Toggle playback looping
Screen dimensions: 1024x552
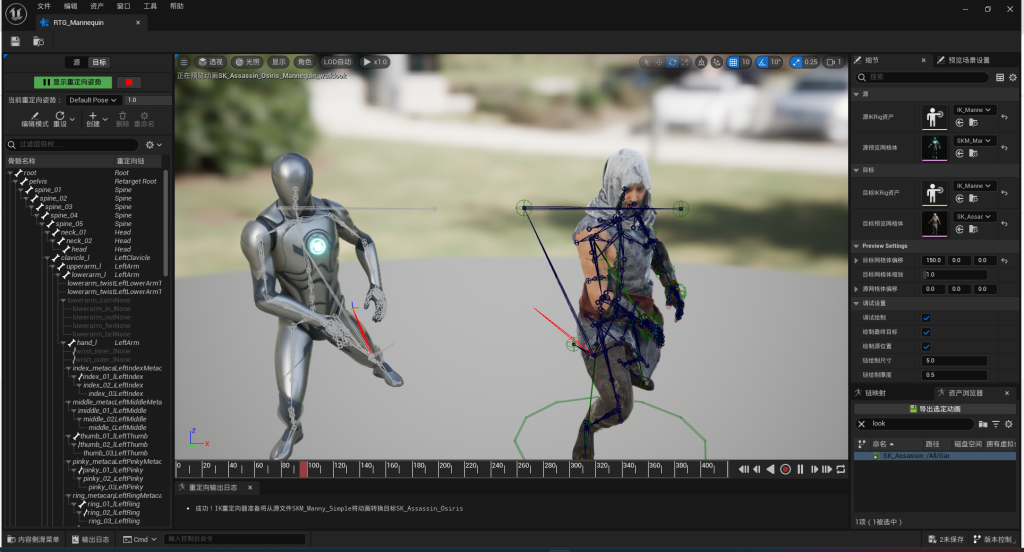coord(841,469)
